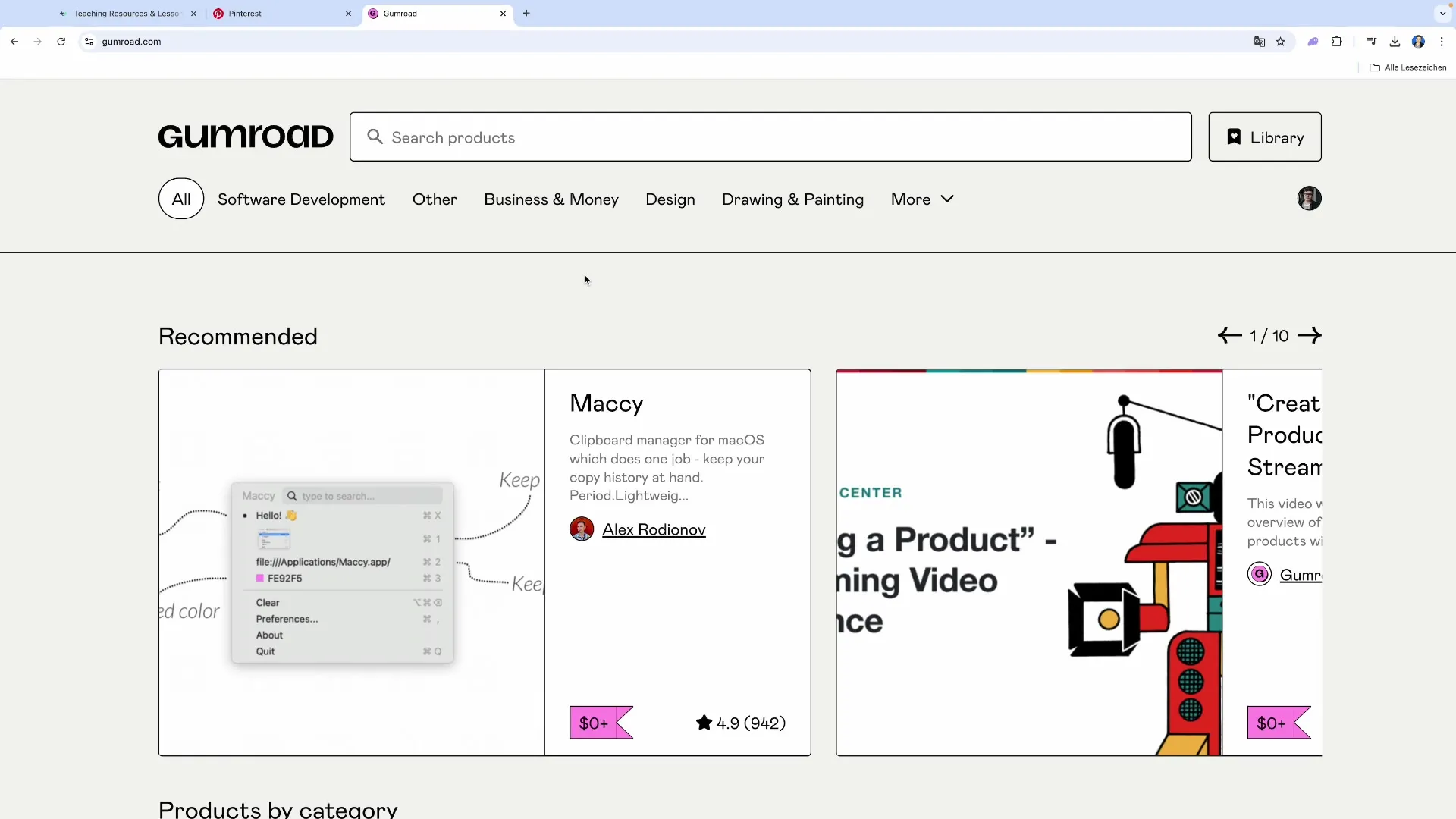Click the Gumroad logo
Image resolution: width=1456 pixels, height=819 pixels.
(246, 136)
